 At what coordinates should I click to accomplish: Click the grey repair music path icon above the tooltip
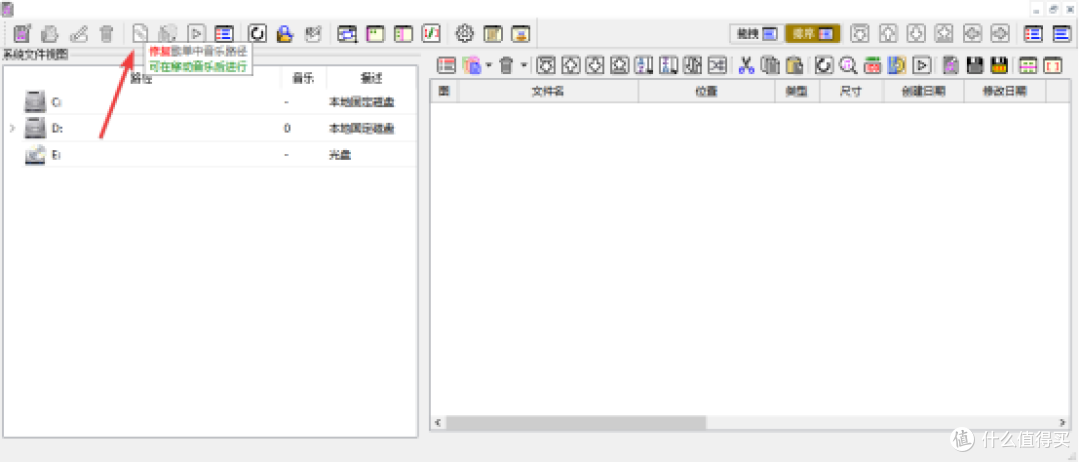point(140,32)
